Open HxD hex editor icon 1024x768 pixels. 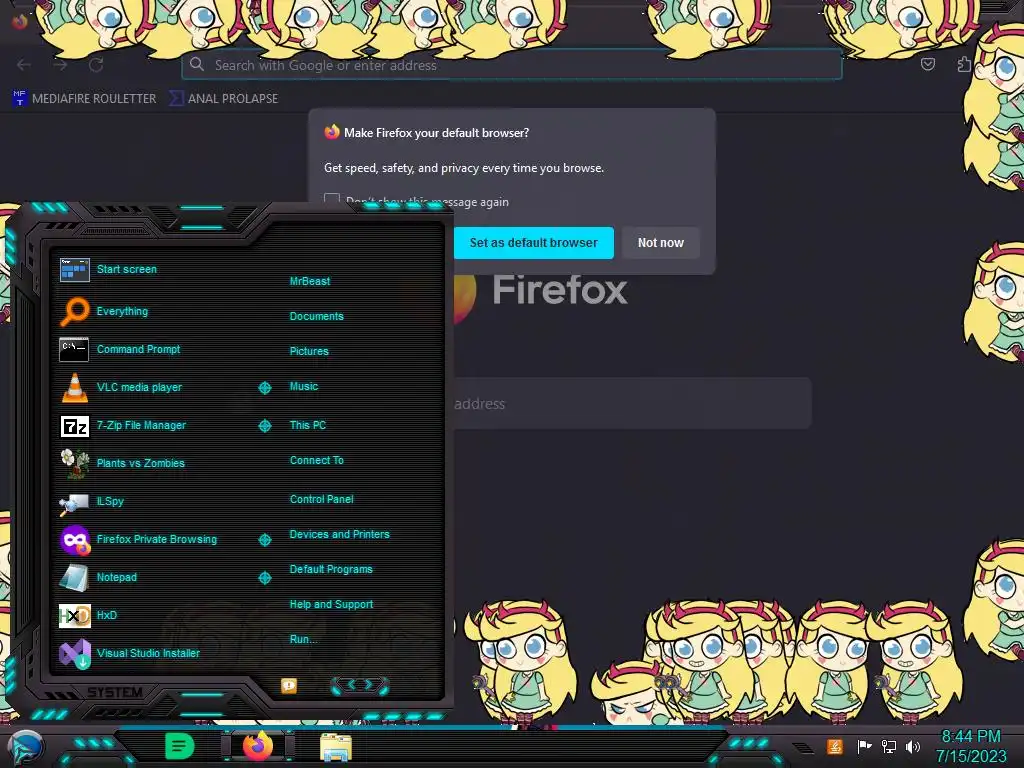pyautogui.click(x=74, y=615)
